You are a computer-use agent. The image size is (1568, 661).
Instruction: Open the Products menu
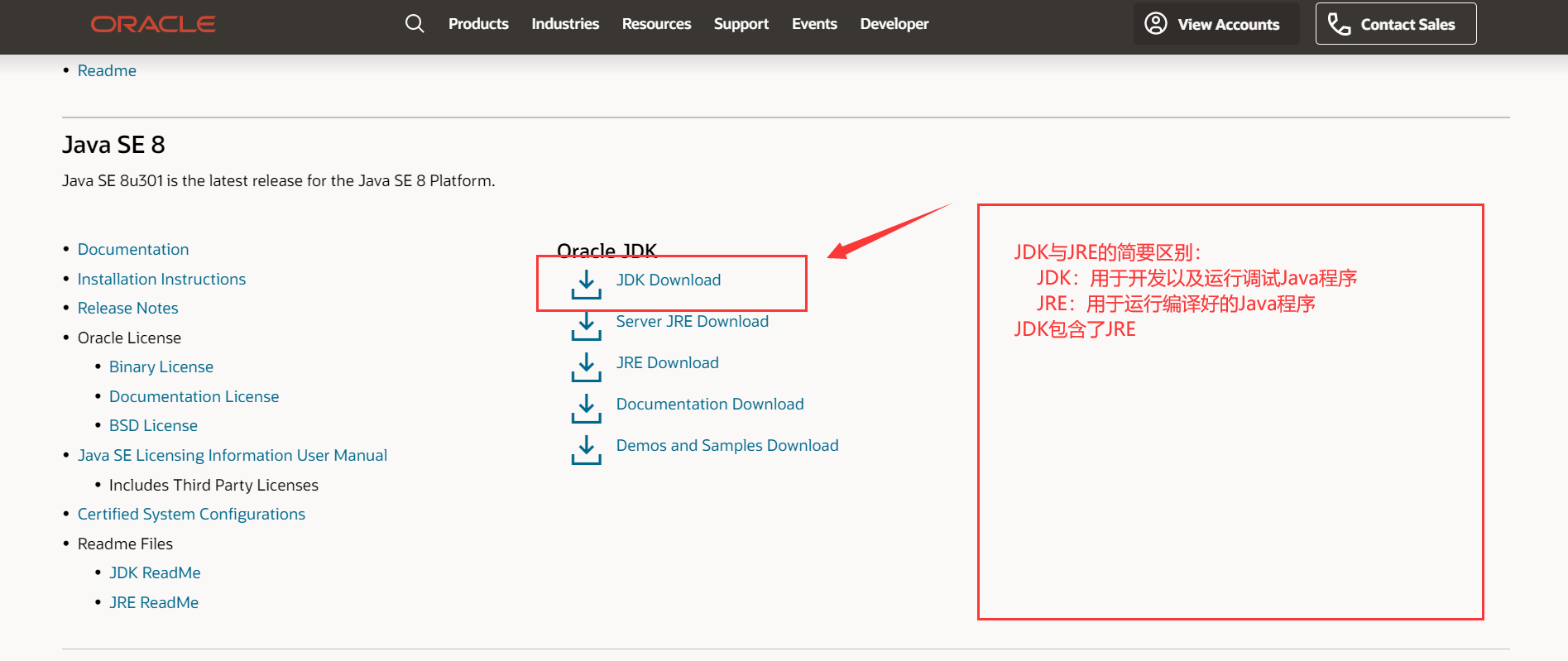tap(478, 24)
